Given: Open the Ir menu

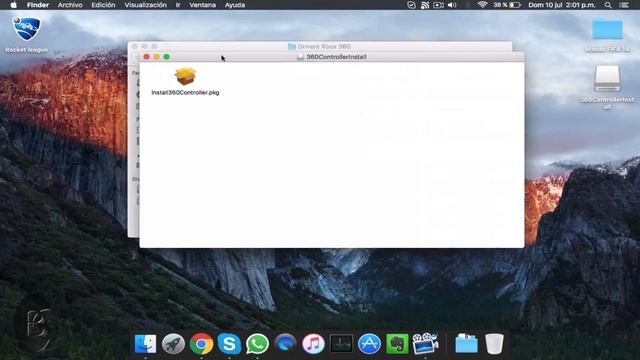Looking at the screenshot, I should click(178, 5).
